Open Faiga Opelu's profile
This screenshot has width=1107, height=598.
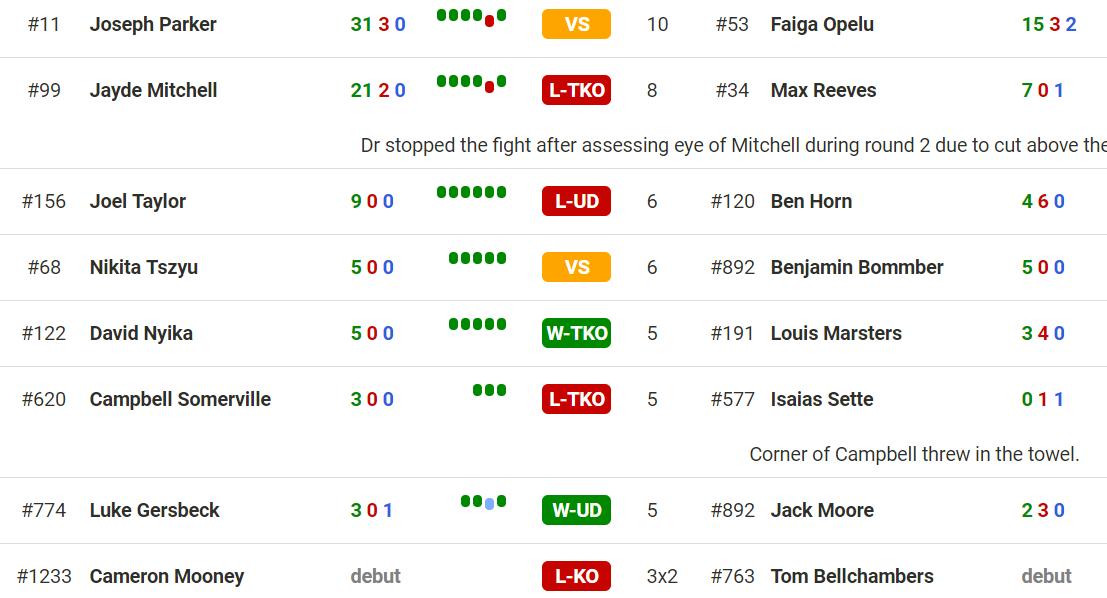(x=822, y=24)
